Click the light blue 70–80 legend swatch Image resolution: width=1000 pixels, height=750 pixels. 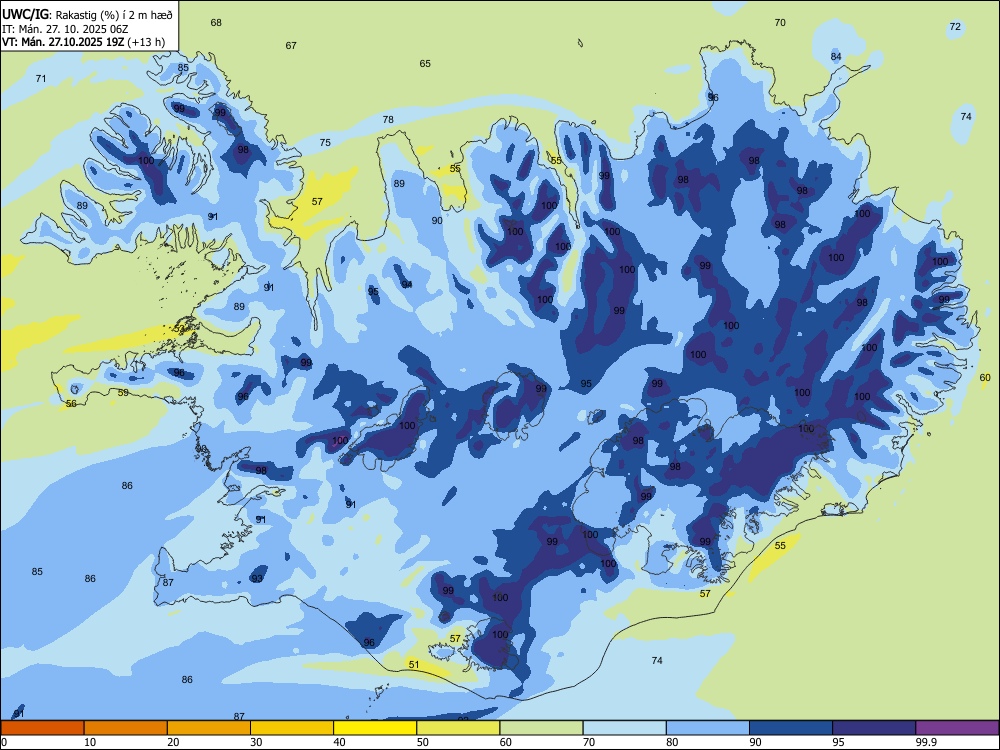click(624, 728)
